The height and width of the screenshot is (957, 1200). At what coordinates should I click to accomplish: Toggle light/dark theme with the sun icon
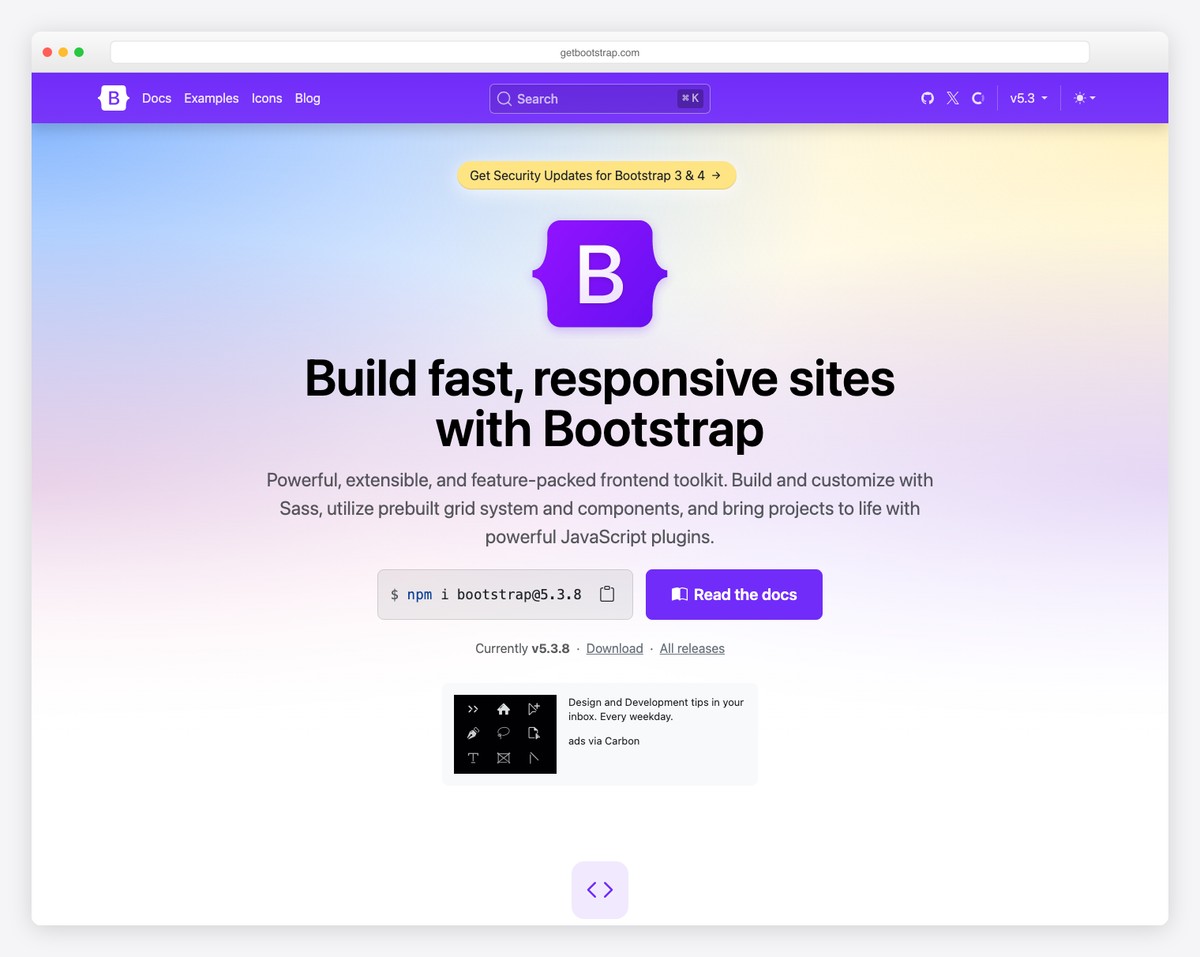(x=1078, y=98)
